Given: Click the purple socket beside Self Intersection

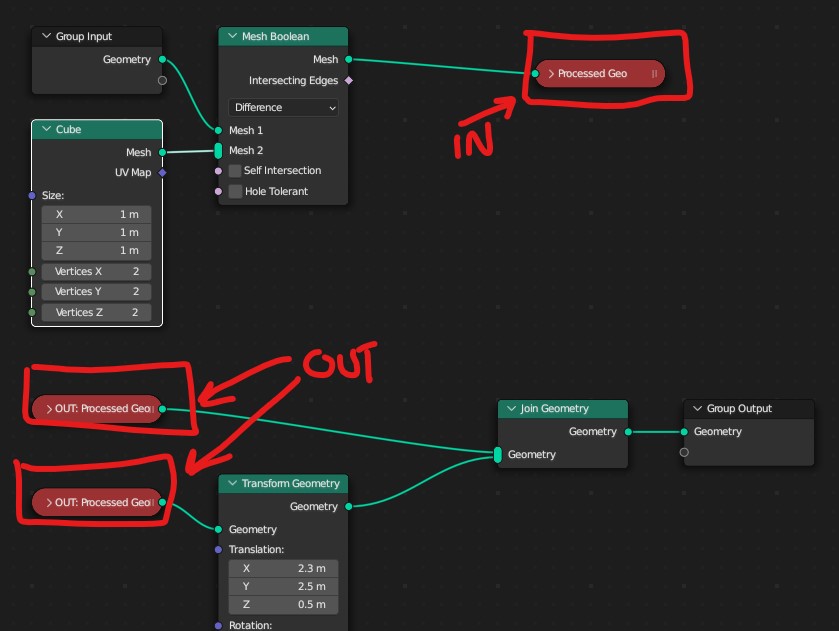Looking at the screenshot, I should coord(218,171).
